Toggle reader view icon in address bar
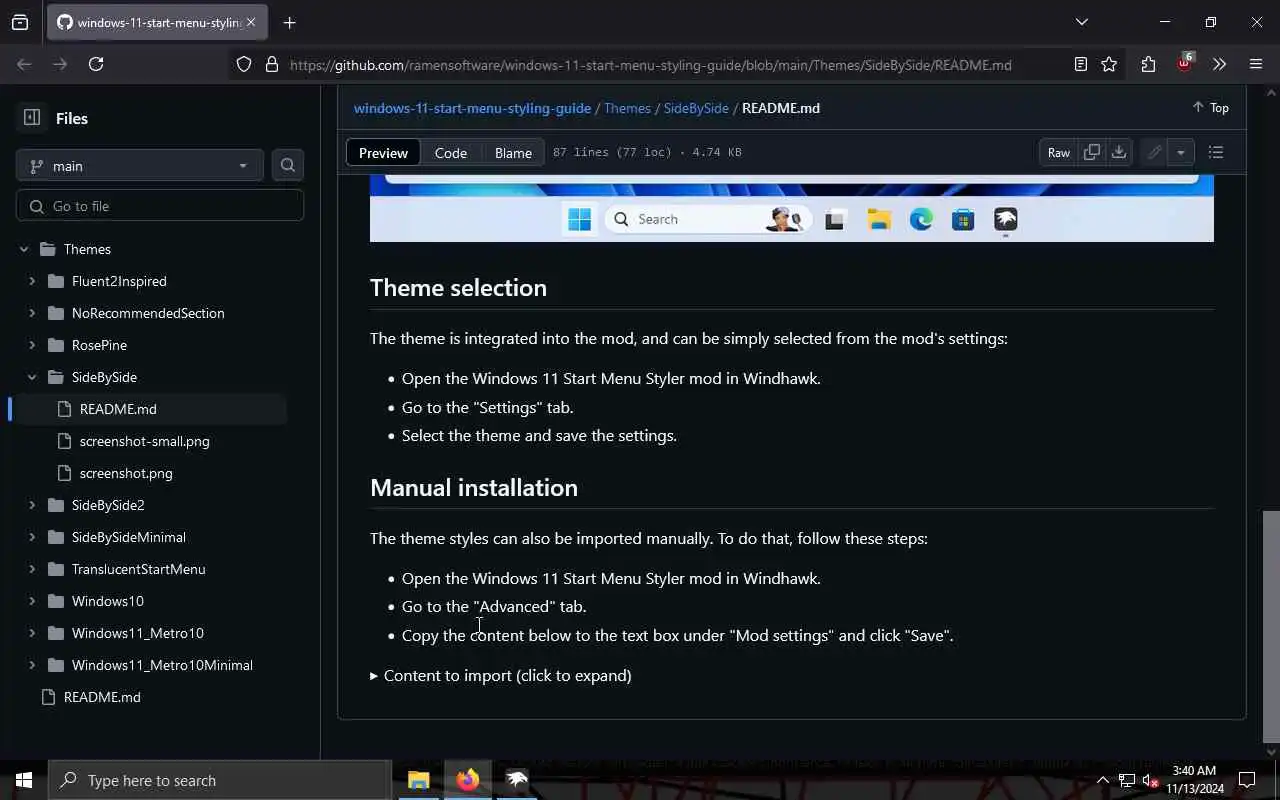This screenshot has width=1280, height=800. click(1081, 64)
